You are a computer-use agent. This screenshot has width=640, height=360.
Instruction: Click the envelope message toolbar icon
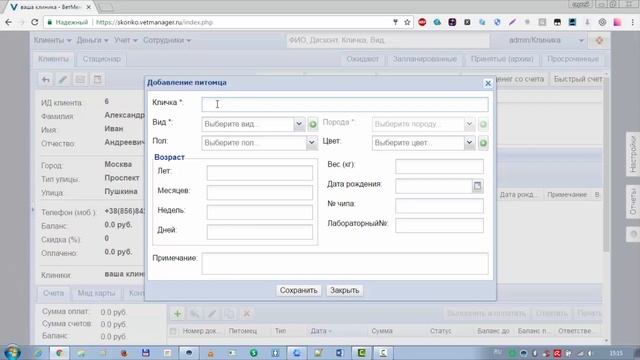[x=80, y=79]
